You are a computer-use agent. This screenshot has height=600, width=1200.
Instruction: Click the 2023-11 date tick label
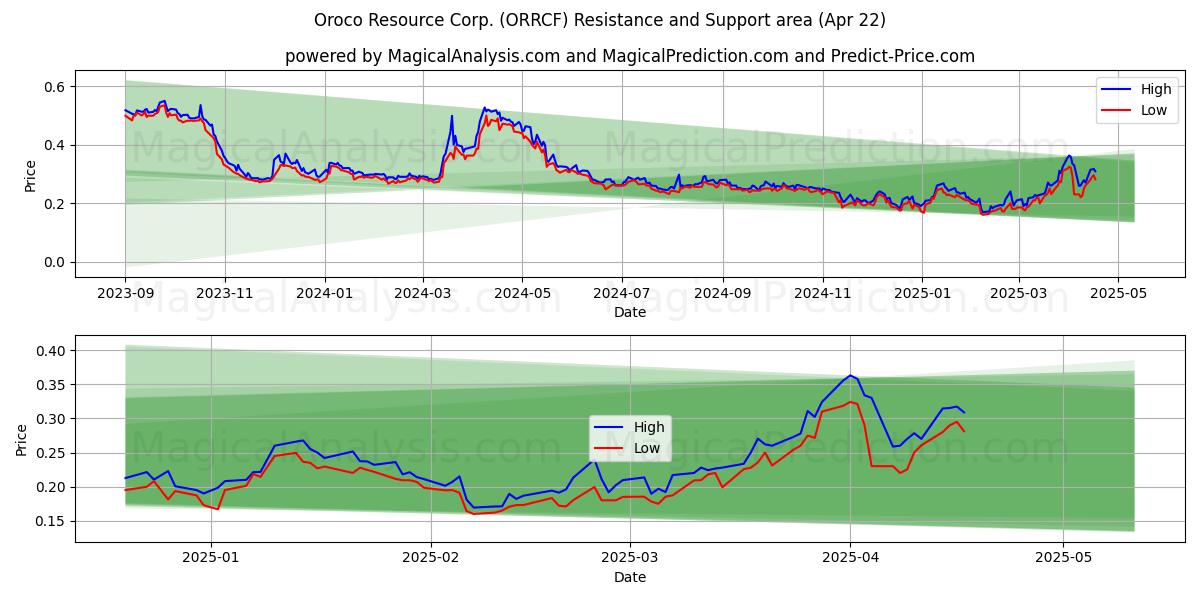(x=224, y=294)
